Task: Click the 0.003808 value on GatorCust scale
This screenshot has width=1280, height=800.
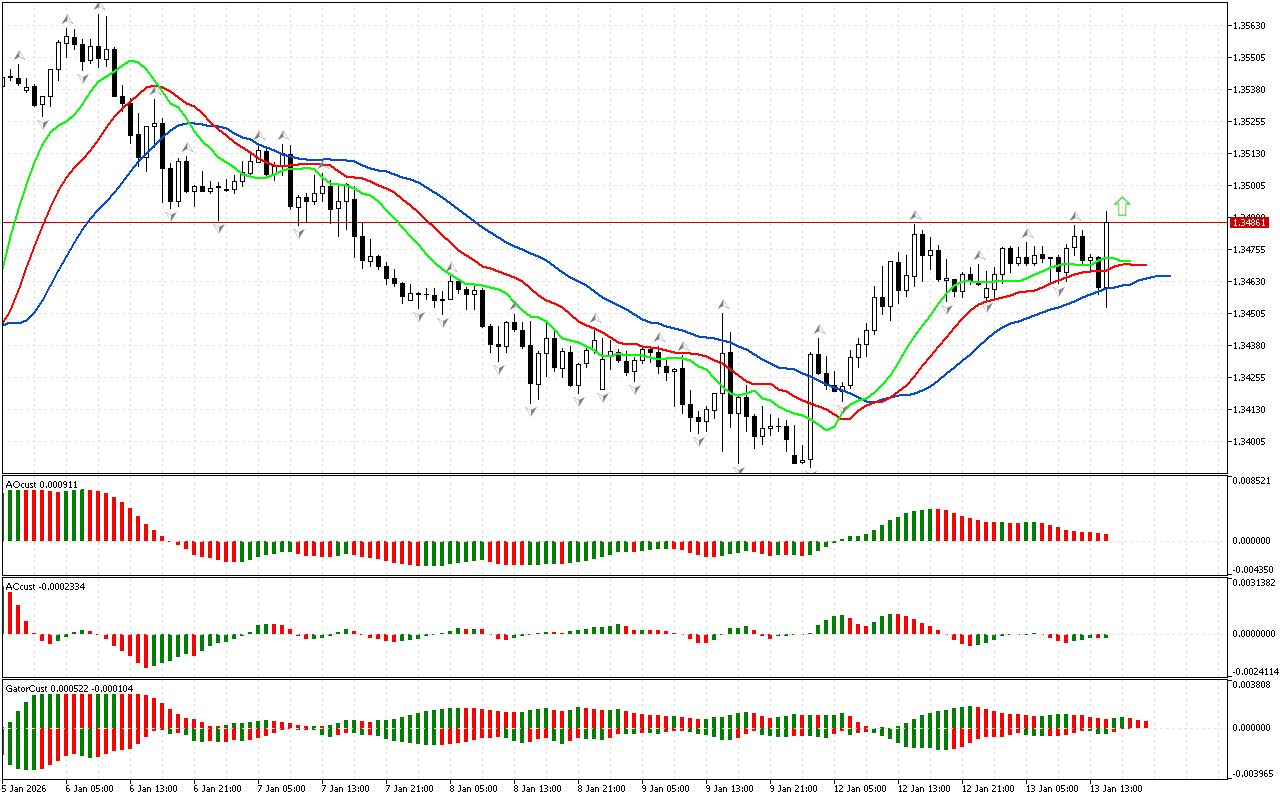Action: 1254,685
